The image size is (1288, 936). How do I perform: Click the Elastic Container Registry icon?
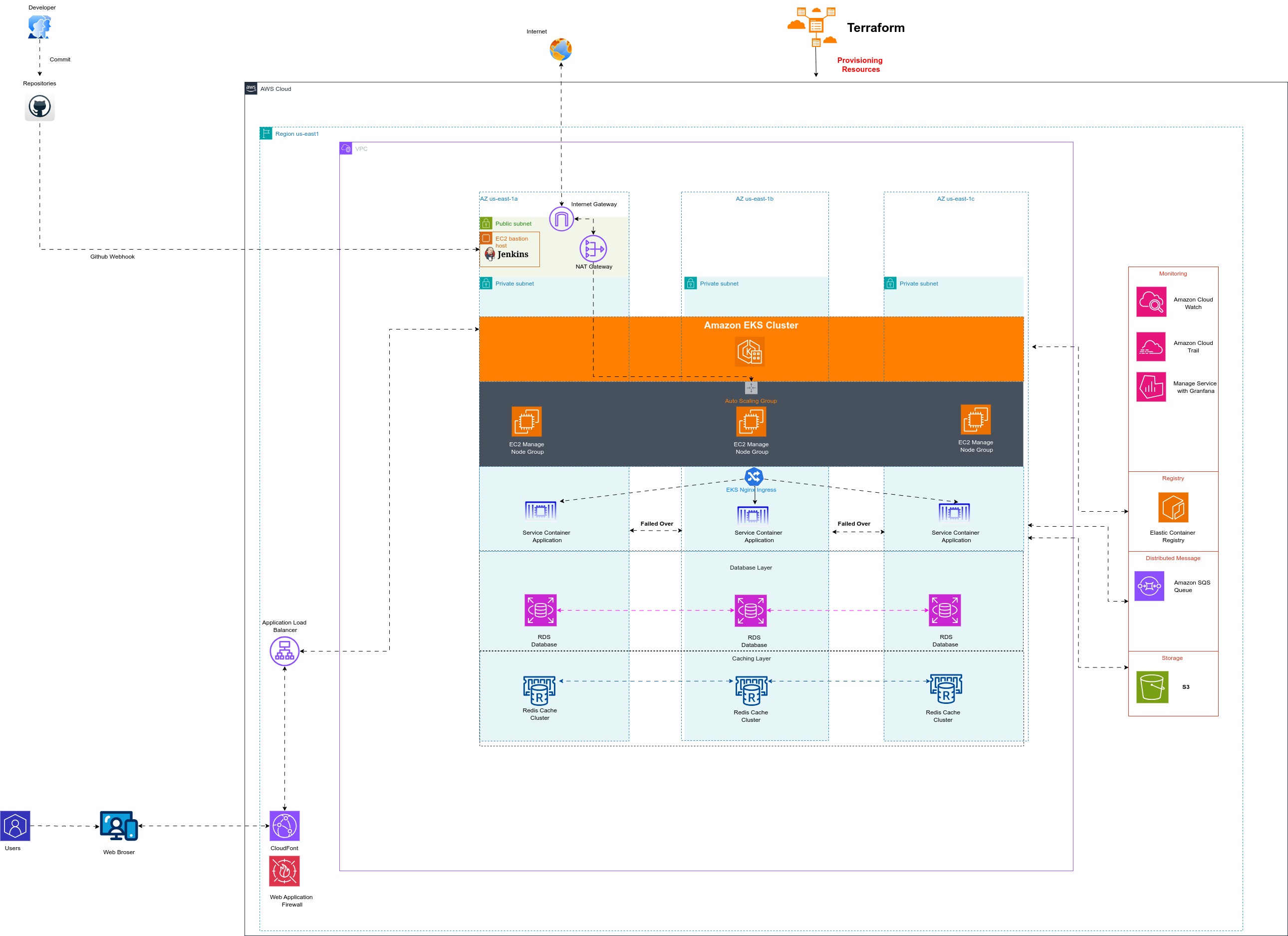(x=1173, y=508)
